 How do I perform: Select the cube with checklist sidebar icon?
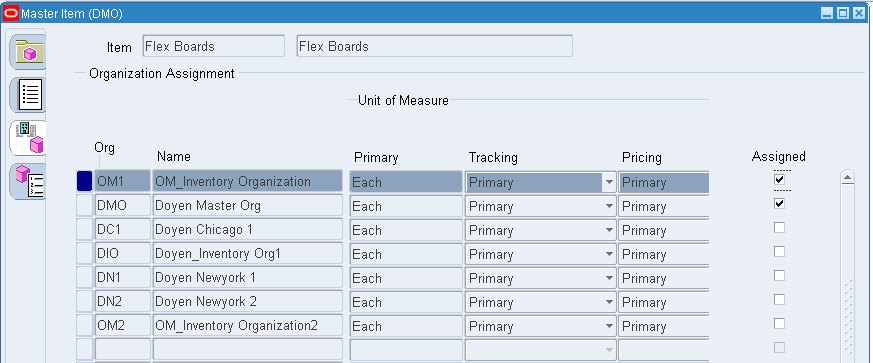(28, 182)
